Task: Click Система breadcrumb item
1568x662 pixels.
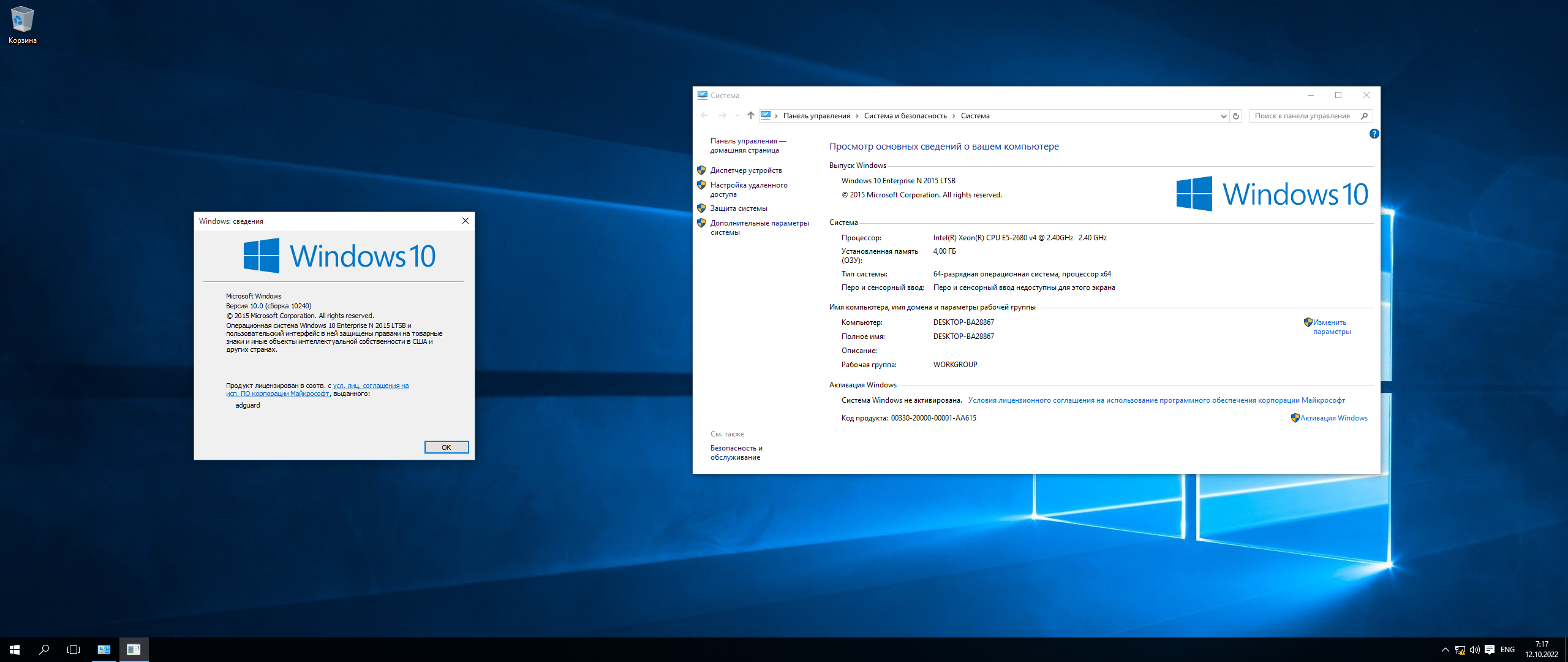Action: (x=975, y=116)
